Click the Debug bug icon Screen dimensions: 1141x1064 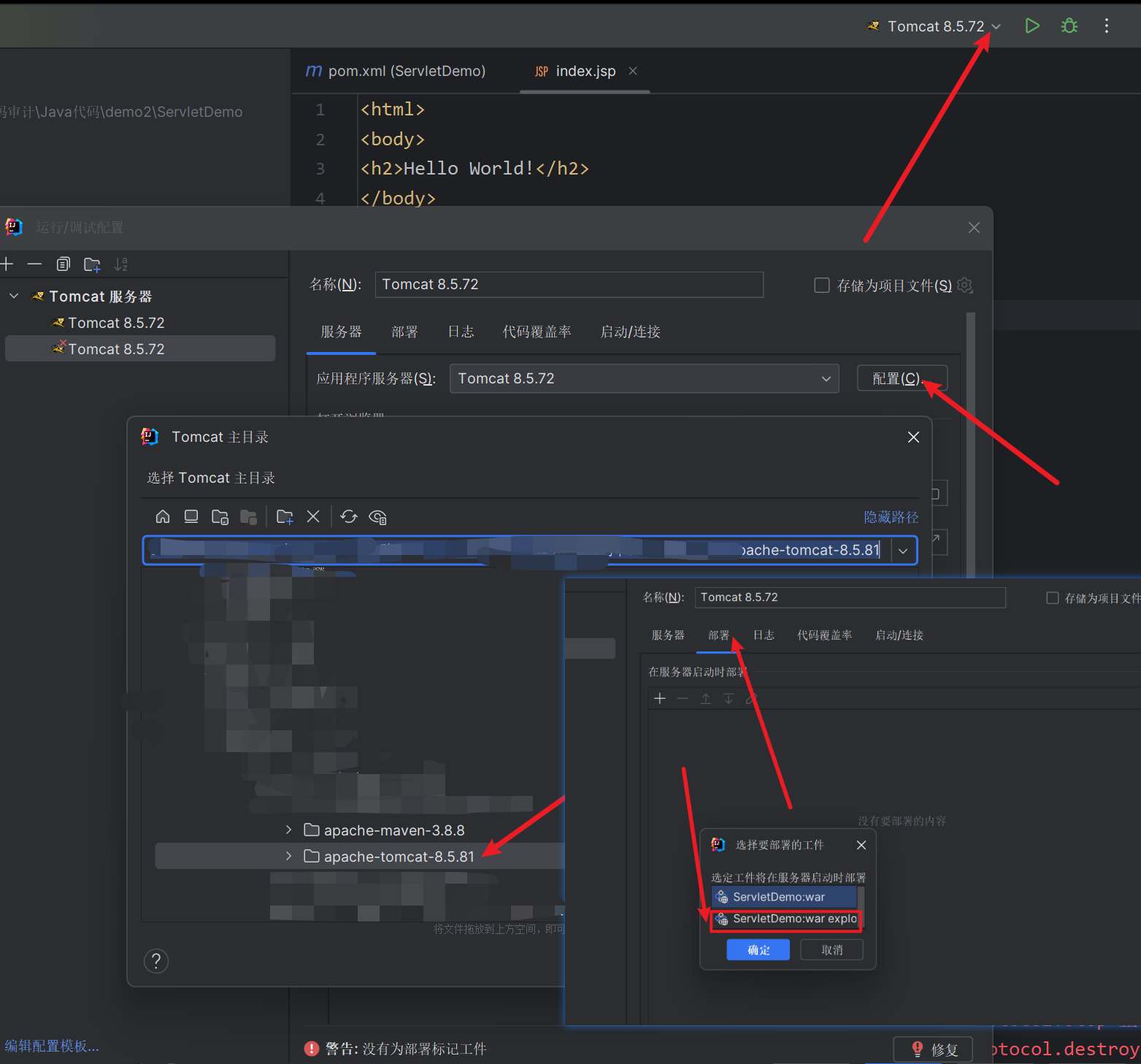coord(1069,26)
